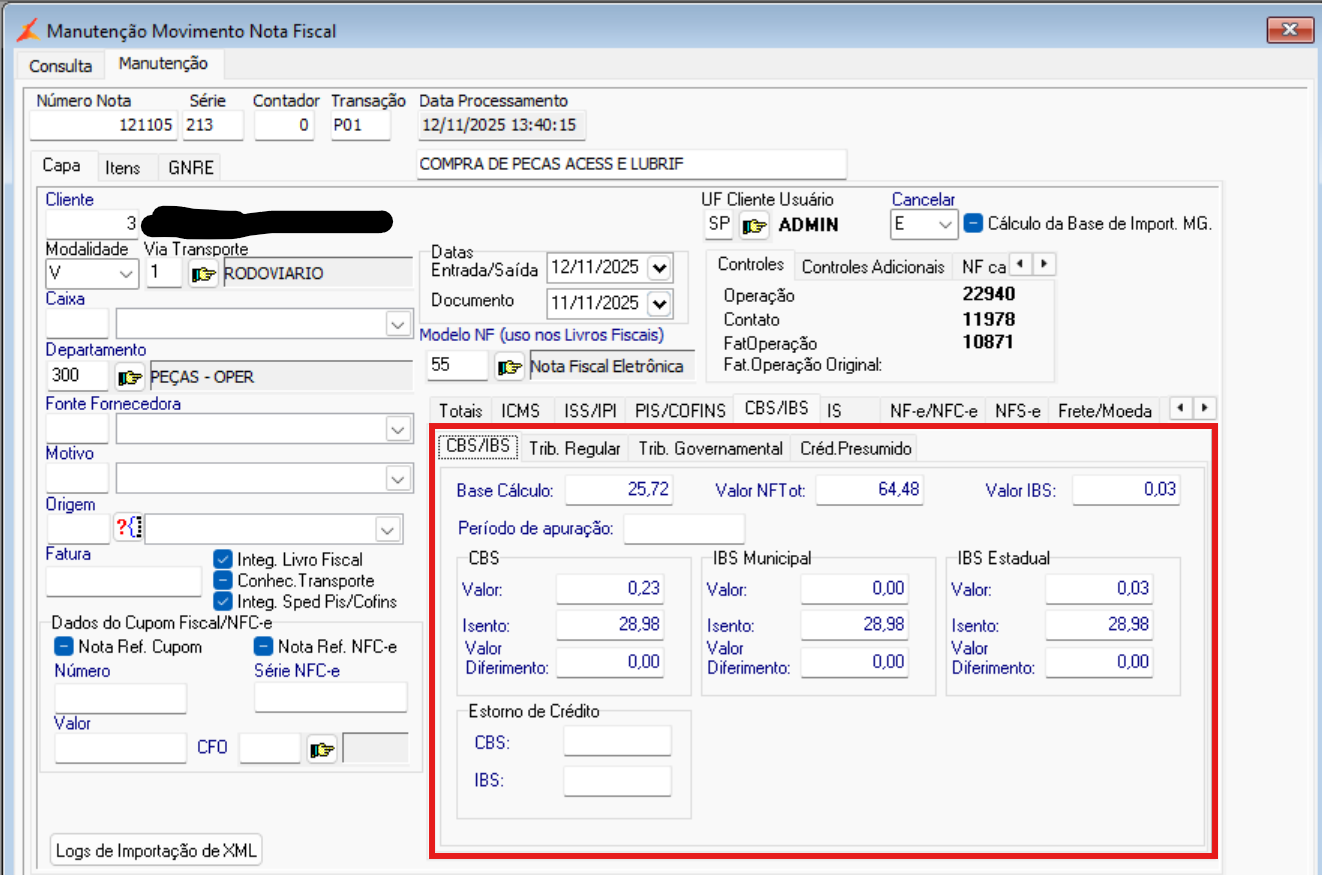
Task: Toggle the Conhec. Transporte checkbox
Action: click(223, 581)
